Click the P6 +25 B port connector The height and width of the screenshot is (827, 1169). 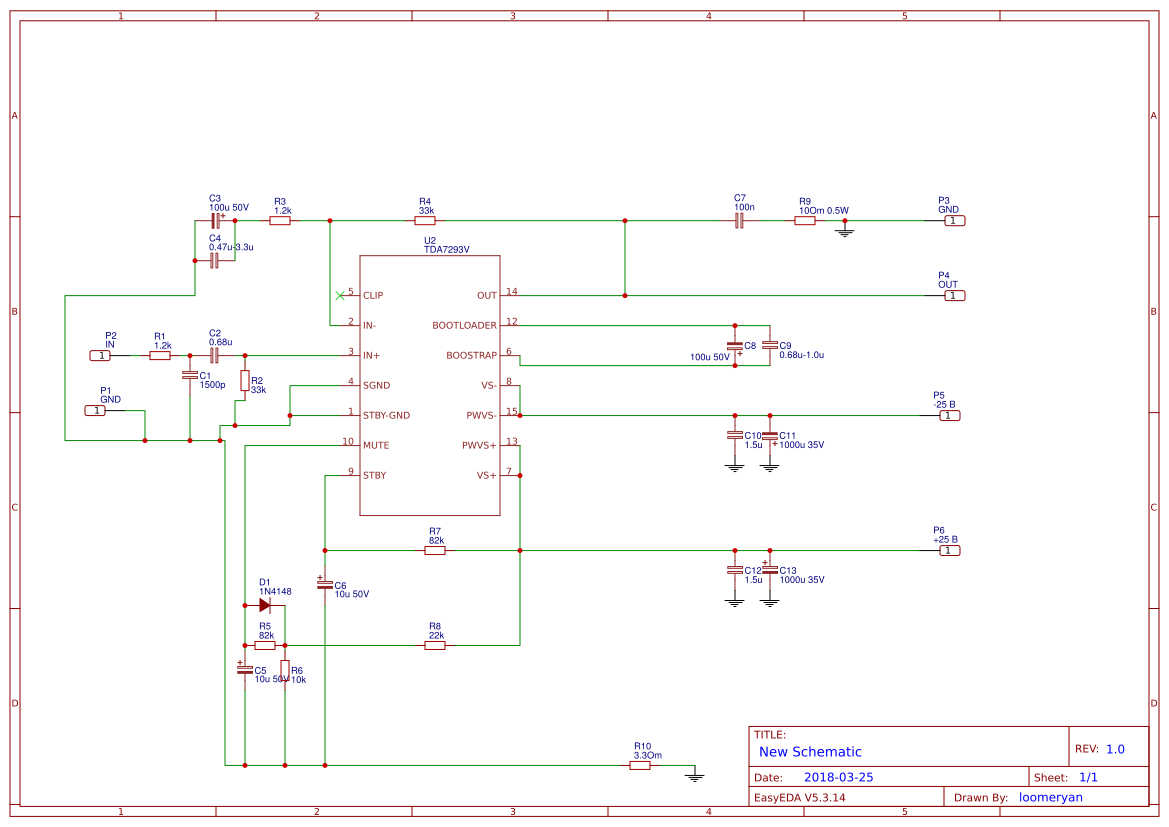949,550
